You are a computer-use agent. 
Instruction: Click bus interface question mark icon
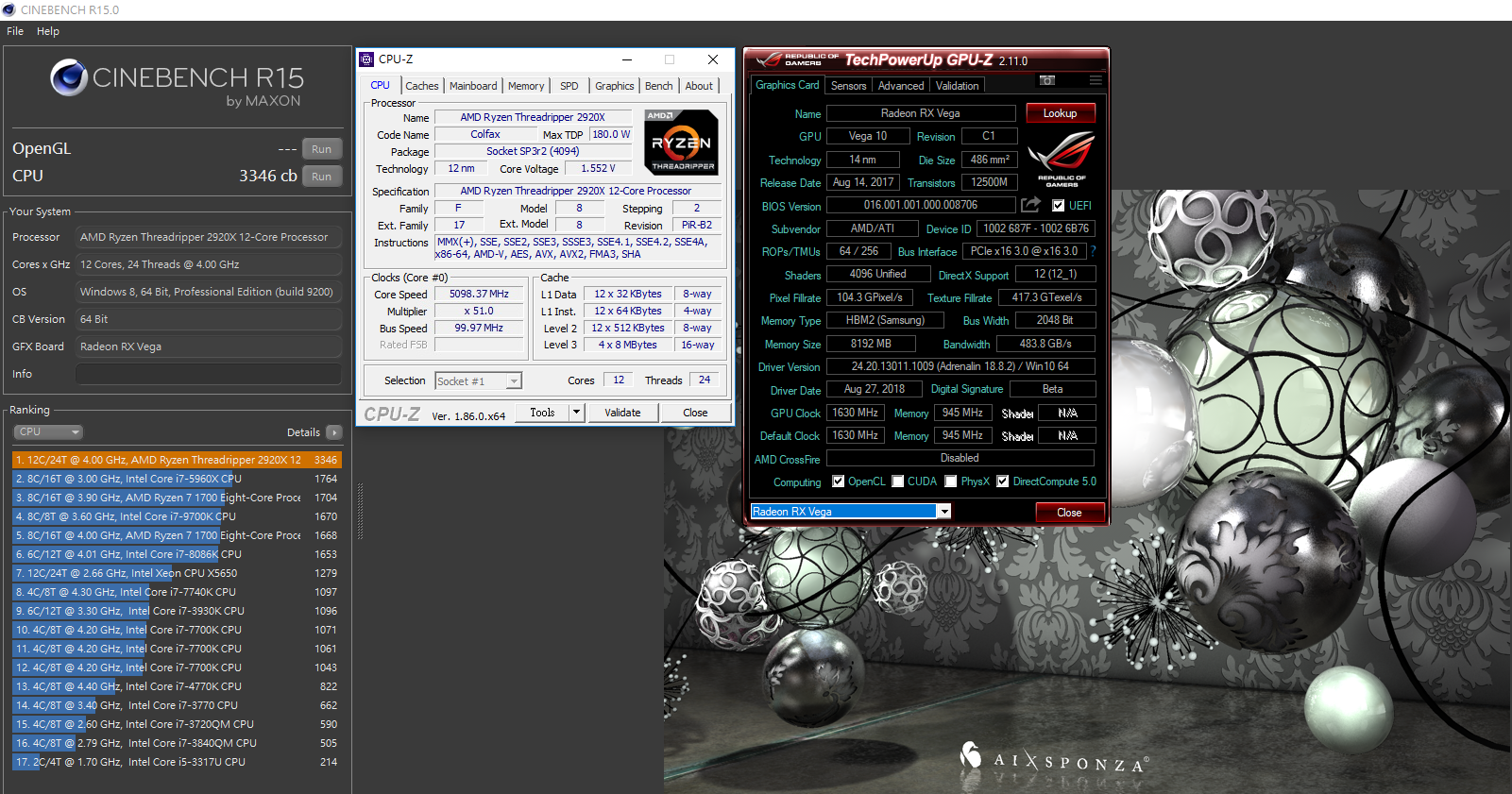1093,251
